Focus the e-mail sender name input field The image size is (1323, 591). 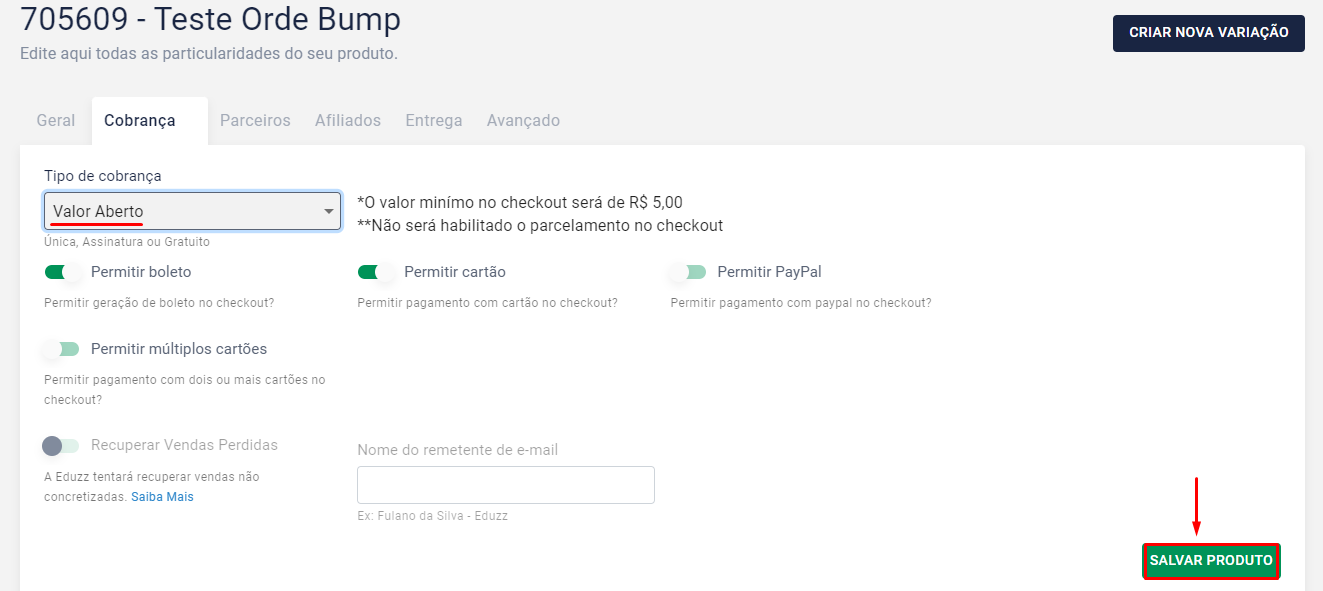(506, 485)
